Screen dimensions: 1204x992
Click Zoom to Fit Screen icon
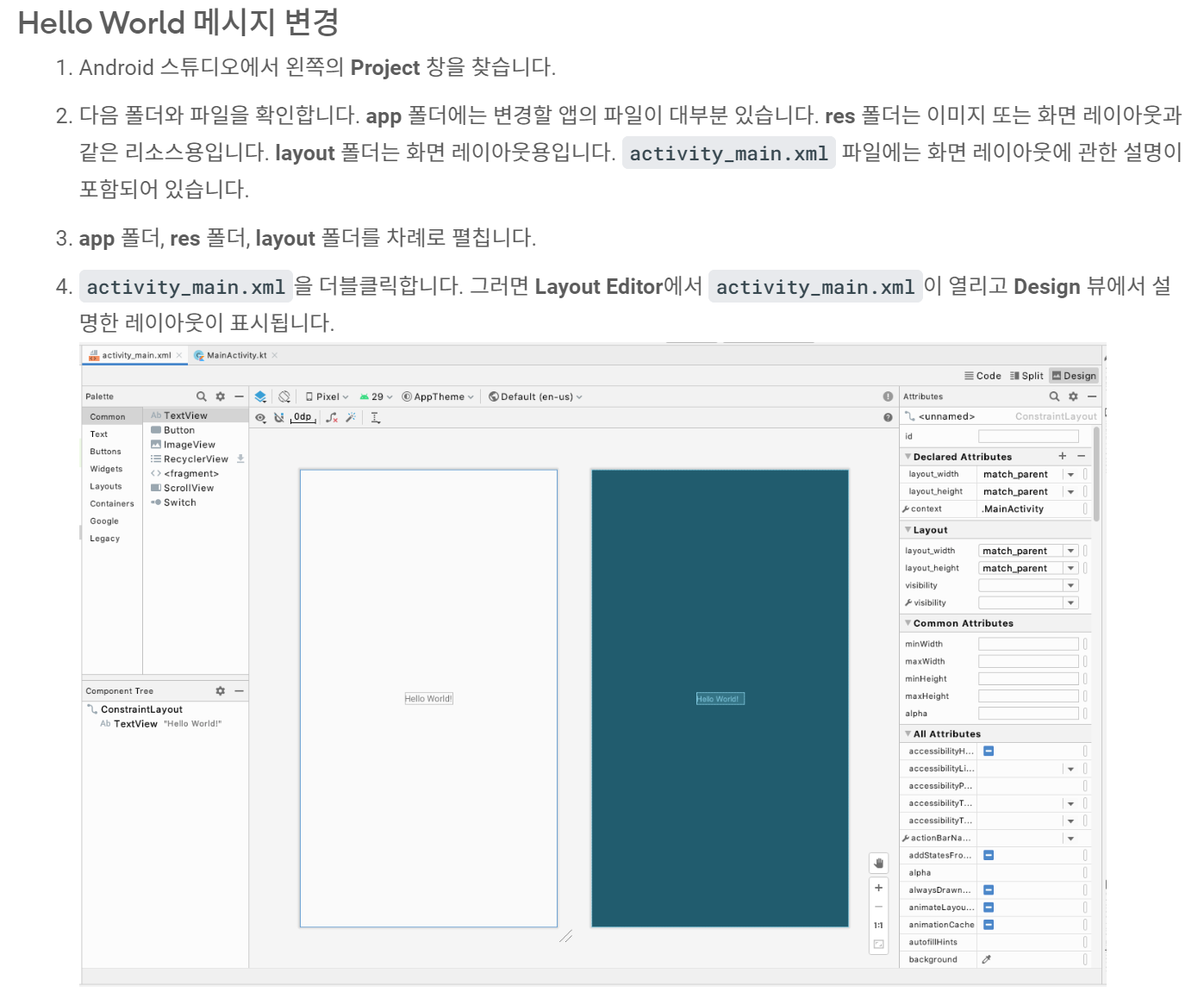coord(879,945)
